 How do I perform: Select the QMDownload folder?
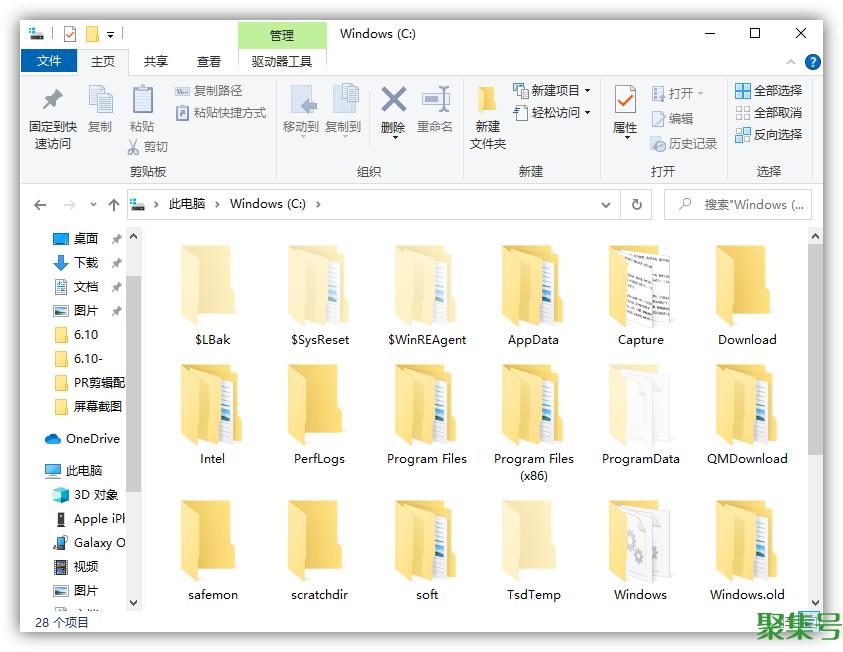[747, 415]
